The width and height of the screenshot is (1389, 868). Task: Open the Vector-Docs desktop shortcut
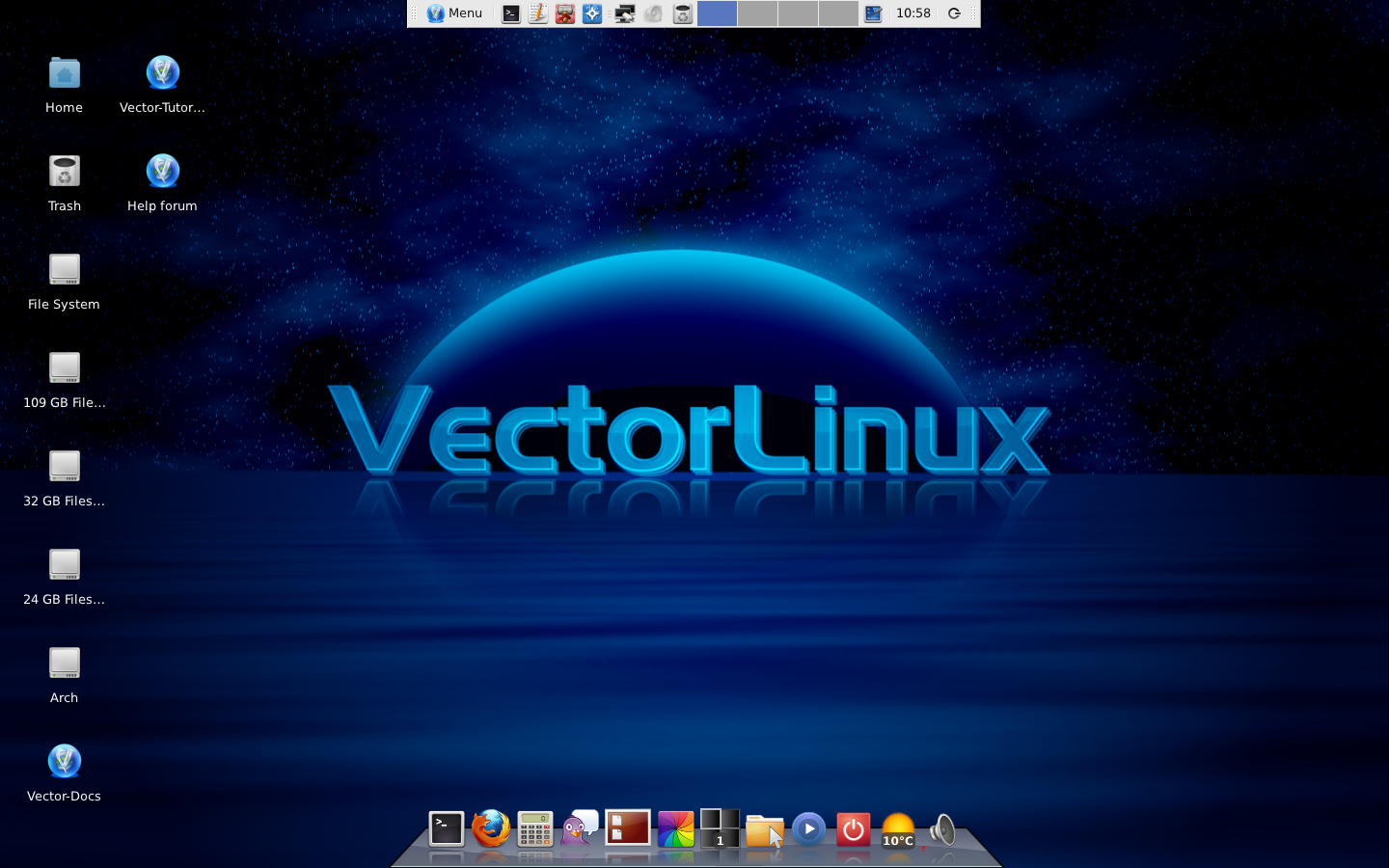[x=64, y=762]
